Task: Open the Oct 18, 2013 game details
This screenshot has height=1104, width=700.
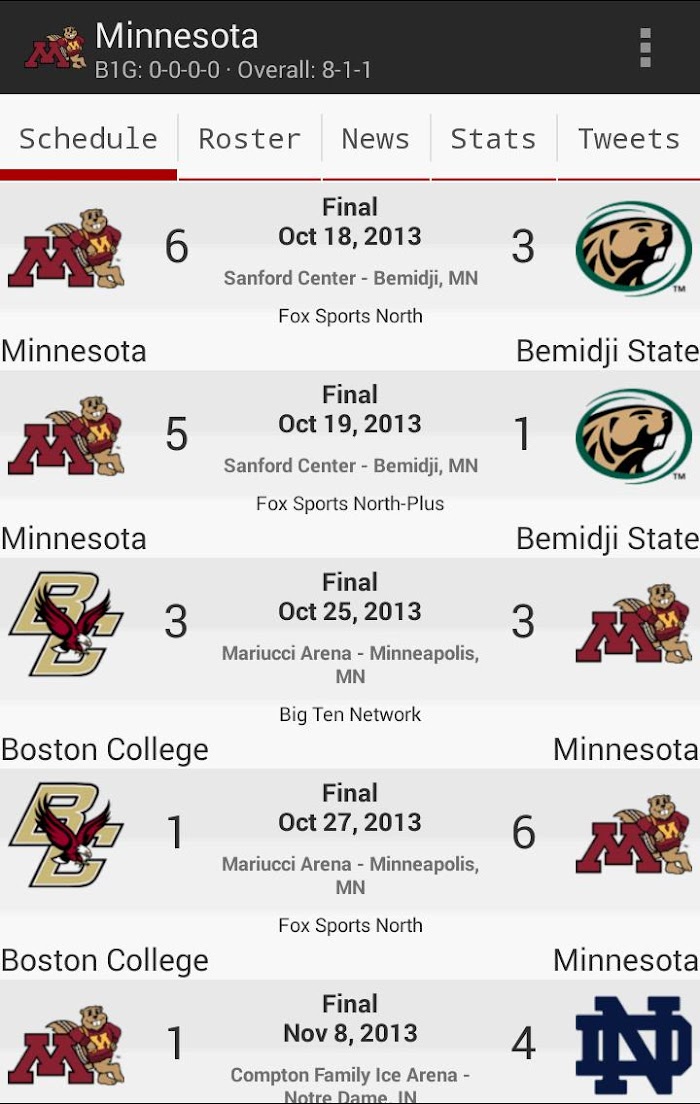Action: click(350, 237)
